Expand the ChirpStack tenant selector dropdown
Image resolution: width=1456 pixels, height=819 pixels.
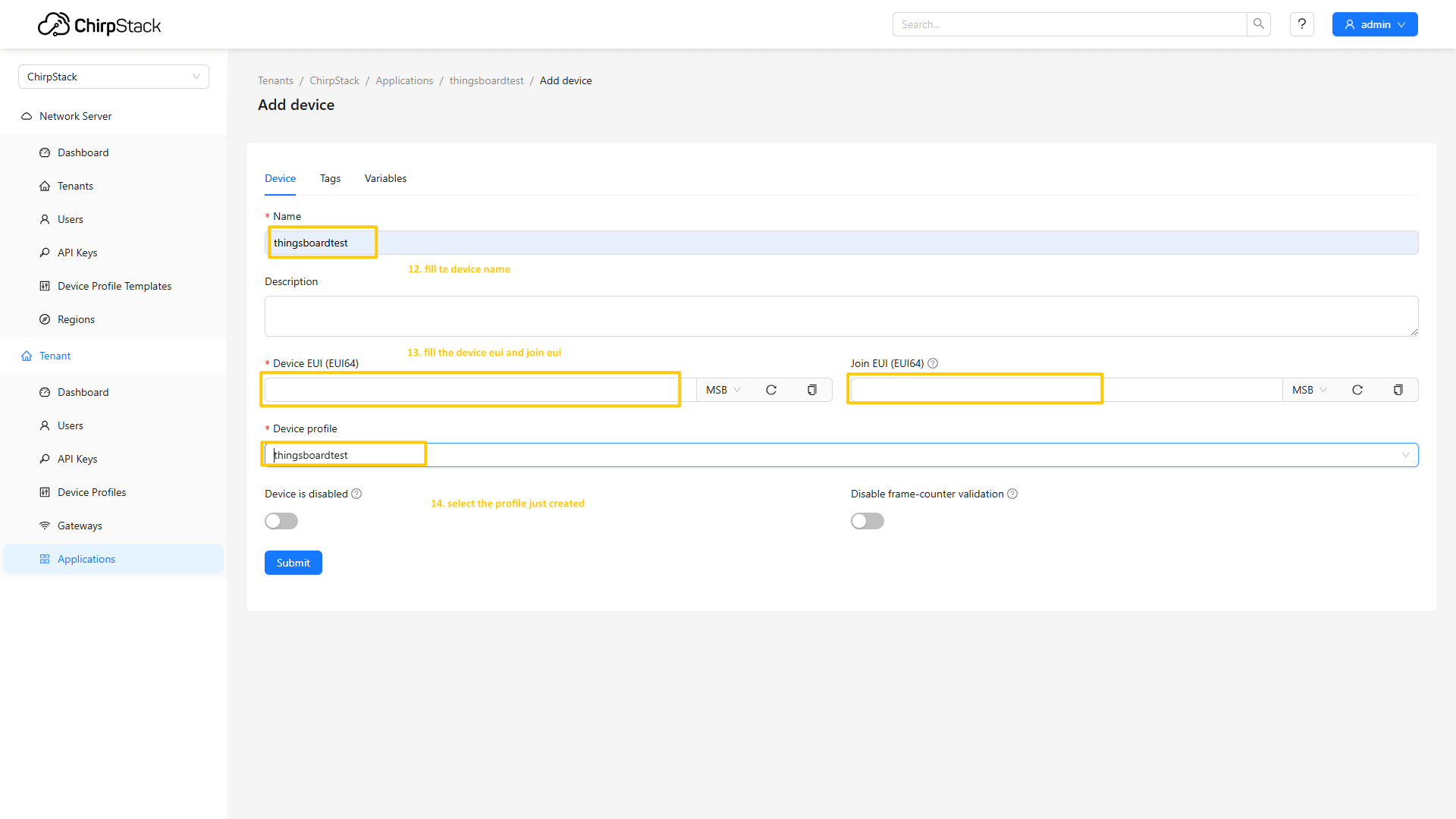[114, 77]
